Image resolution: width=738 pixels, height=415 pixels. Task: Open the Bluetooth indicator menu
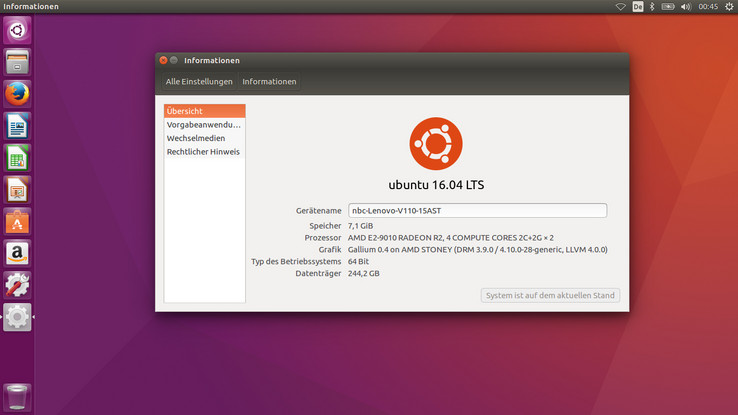(652, 7)
